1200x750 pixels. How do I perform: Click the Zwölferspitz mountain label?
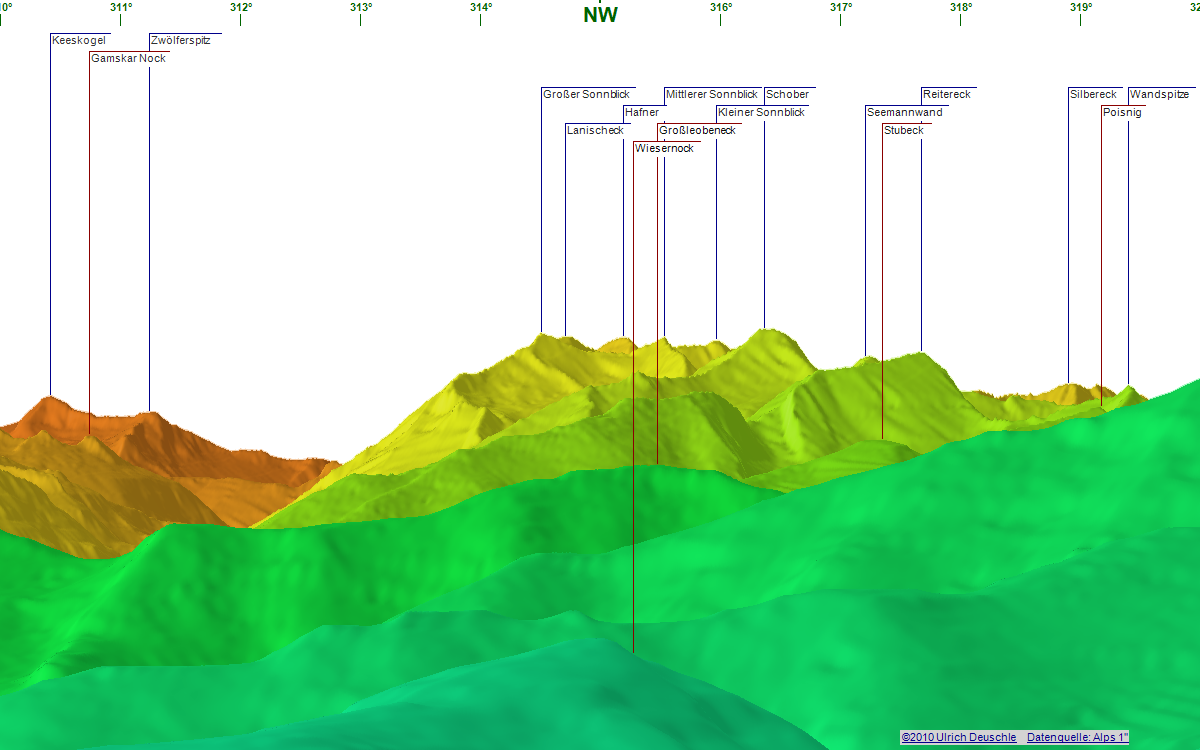point(180,41)
